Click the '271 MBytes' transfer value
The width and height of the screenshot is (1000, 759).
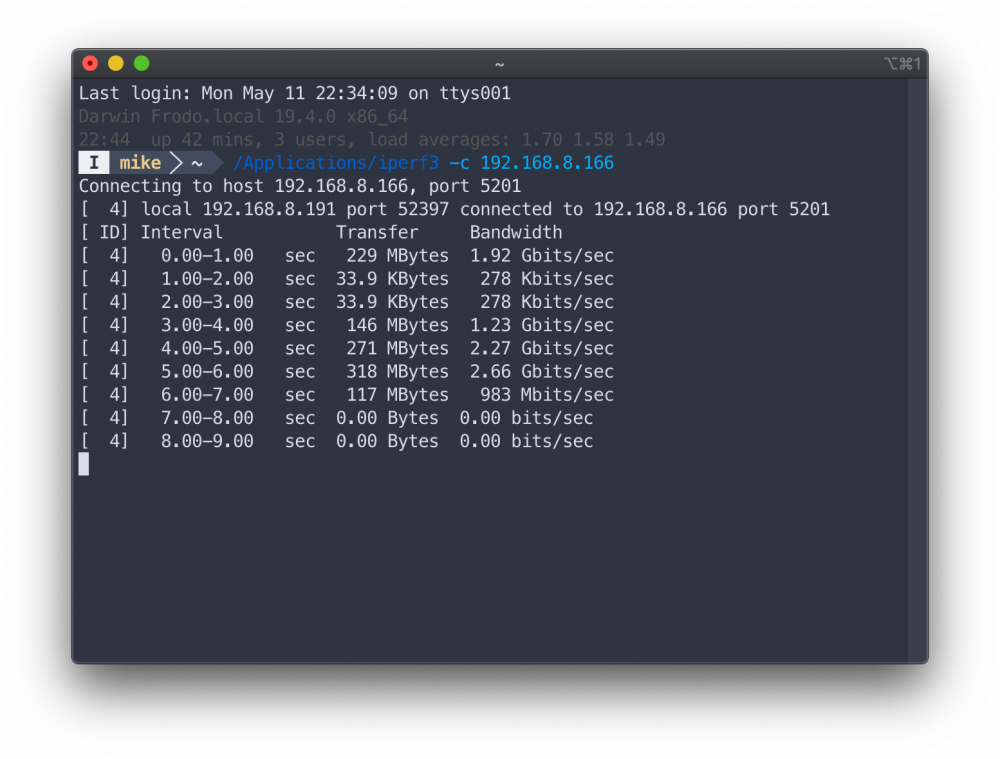point(397,348)
